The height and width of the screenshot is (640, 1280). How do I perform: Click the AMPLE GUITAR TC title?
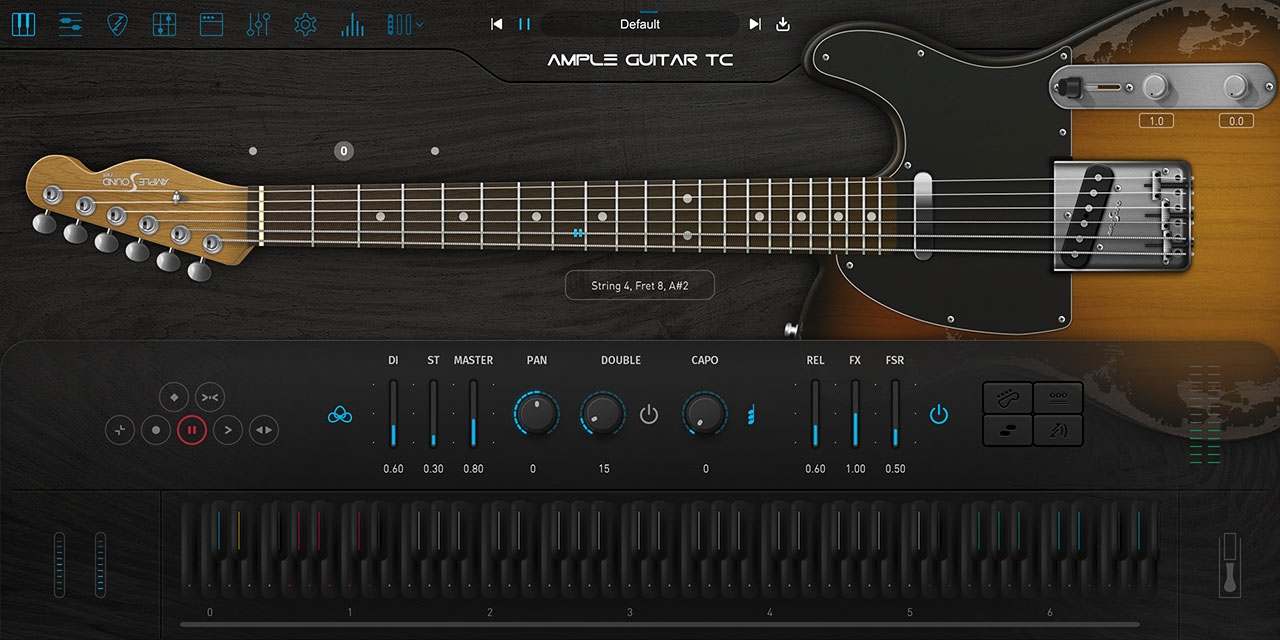click(640, 60)
